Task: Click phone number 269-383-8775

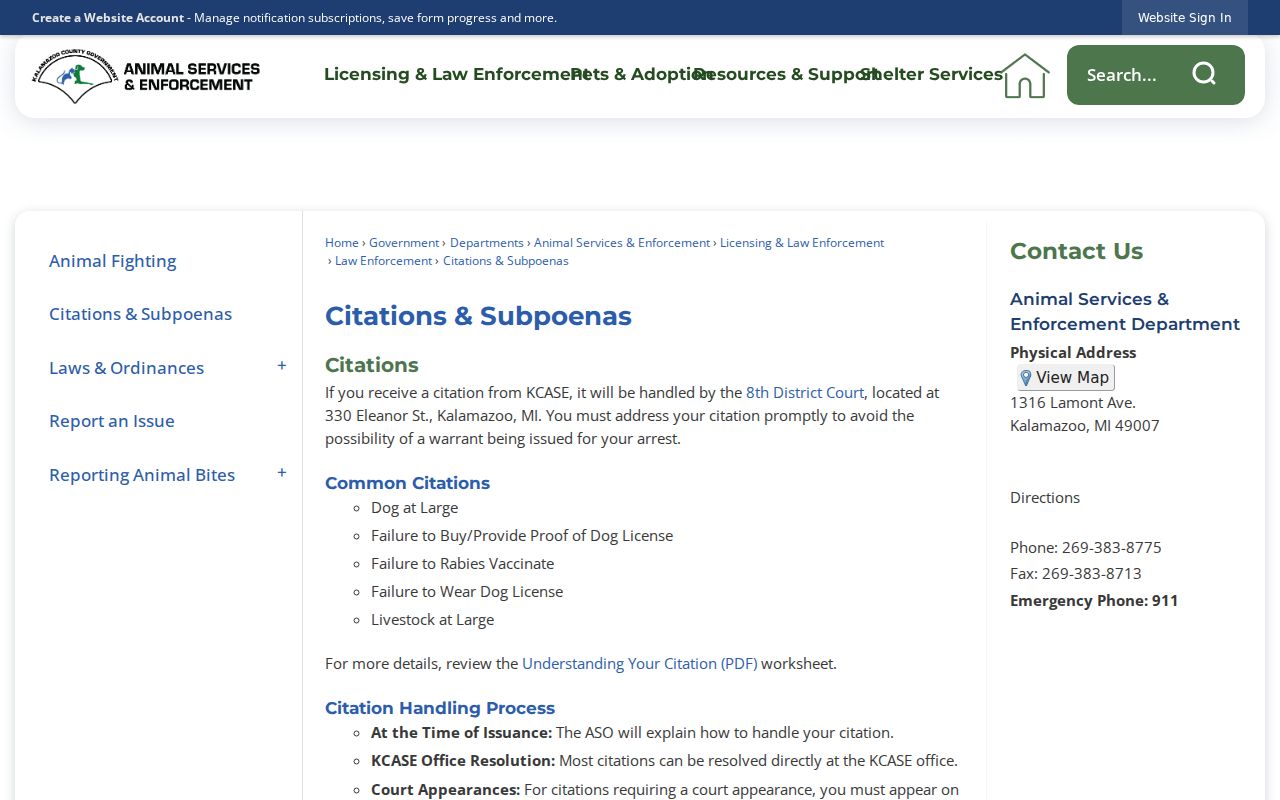Action: (1112, 547)
